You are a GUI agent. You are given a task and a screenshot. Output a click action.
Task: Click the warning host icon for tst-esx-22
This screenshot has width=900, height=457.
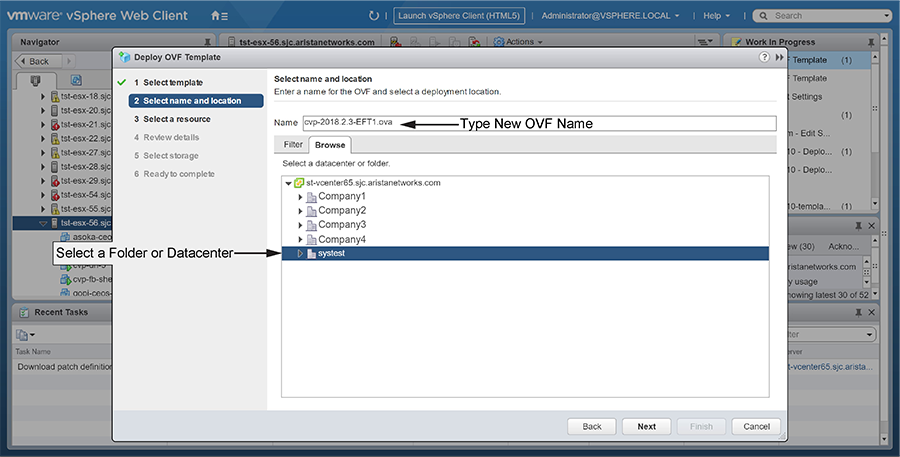(x=55, y=138)
